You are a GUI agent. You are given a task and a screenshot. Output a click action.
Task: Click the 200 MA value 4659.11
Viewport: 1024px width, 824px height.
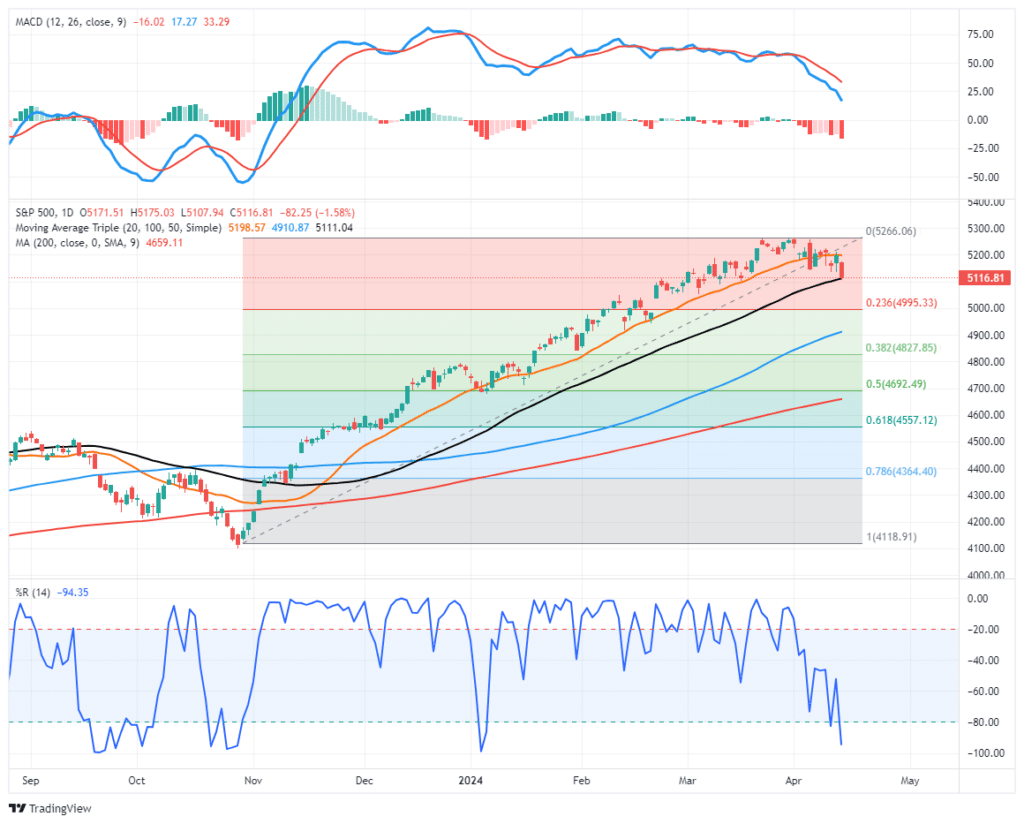(x=165, y=243)
